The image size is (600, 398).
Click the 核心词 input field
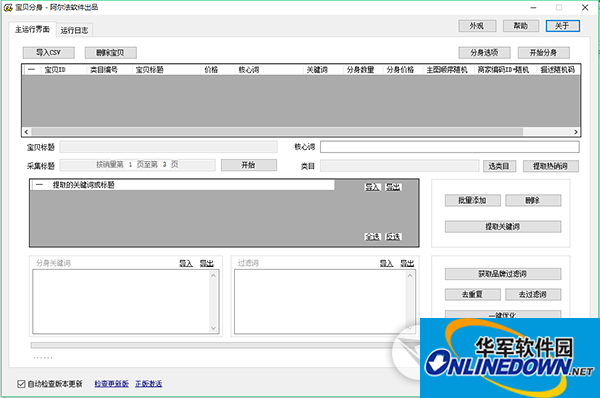(450, 147)
